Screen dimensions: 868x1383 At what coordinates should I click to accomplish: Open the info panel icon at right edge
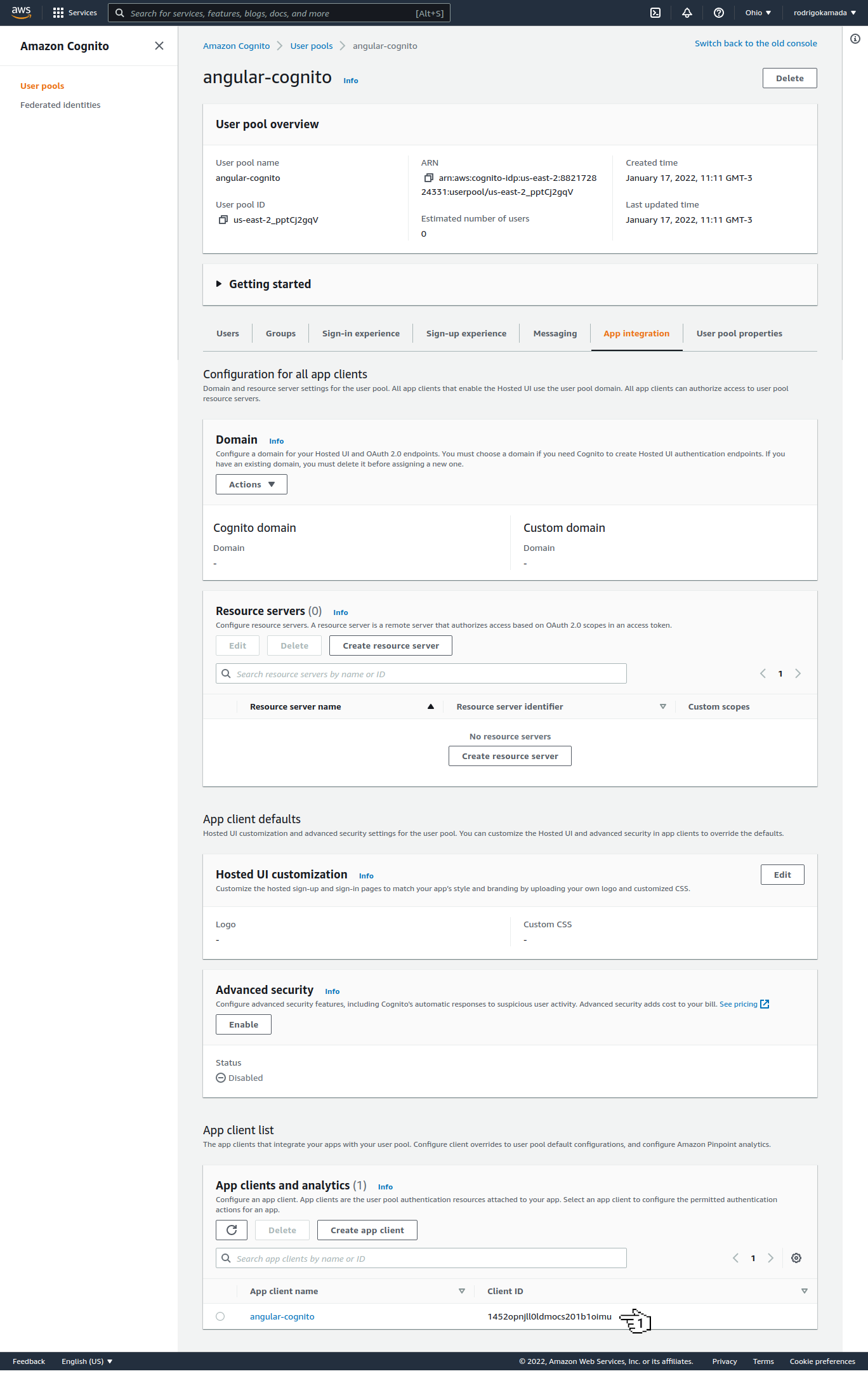tap(855, 39)
